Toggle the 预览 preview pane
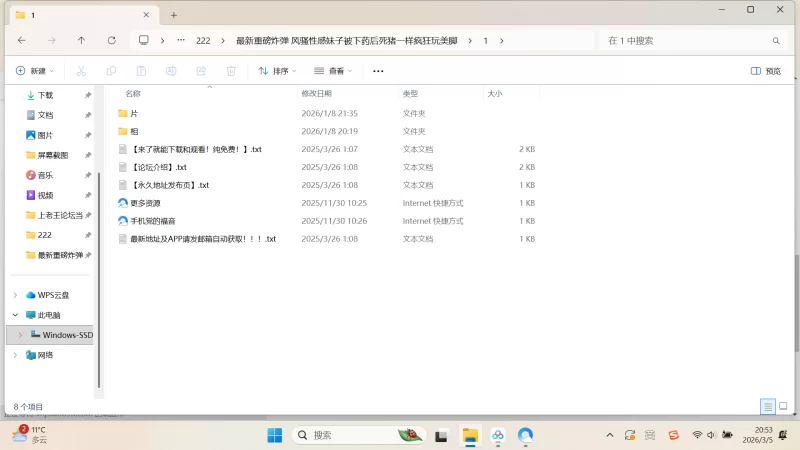This screenshot has width=800, height=450. click(x=766, y=71)
